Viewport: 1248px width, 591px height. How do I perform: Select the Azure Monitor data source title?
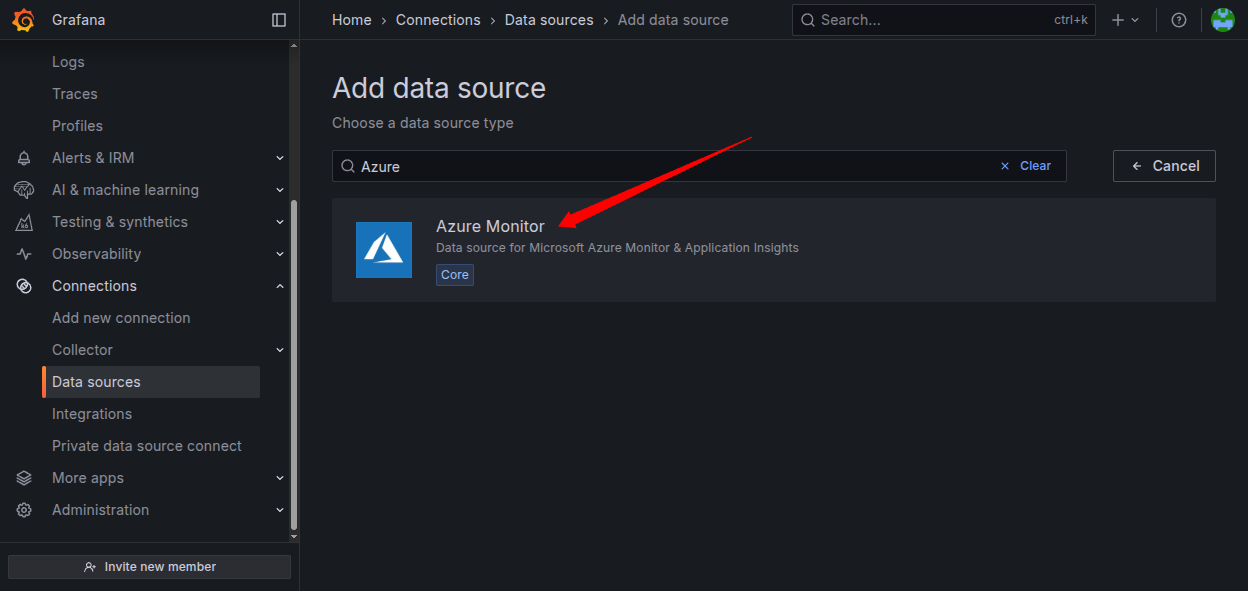pyautogui.click(x=490, y=226)
